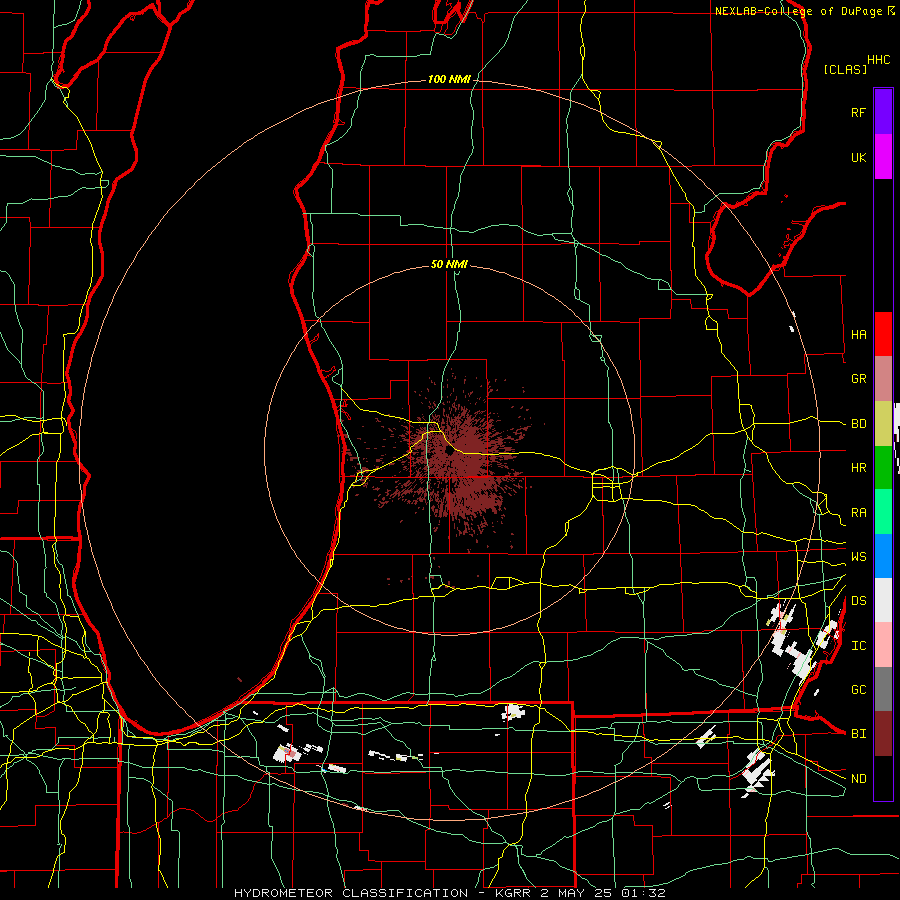Click the ND black legend swatch
The width and height of the screenshot is (900, 900).
pyautogui.click(x=883, y=778)
